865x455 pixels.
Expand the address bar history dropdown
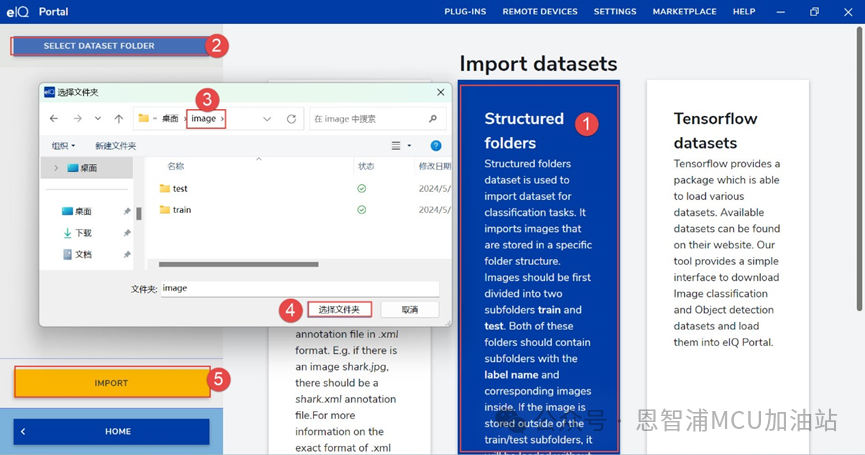coord(267,119)
